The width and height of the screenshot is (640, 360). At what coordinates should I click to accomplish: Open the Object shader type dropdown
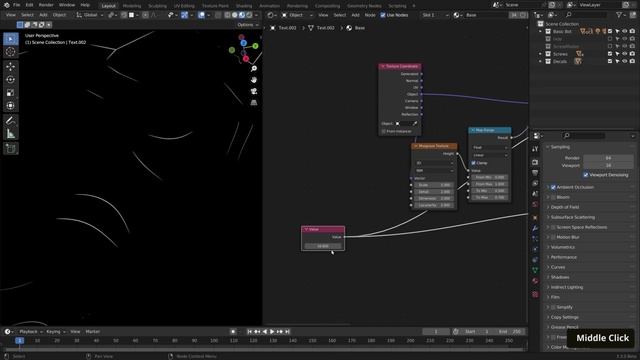298,15
